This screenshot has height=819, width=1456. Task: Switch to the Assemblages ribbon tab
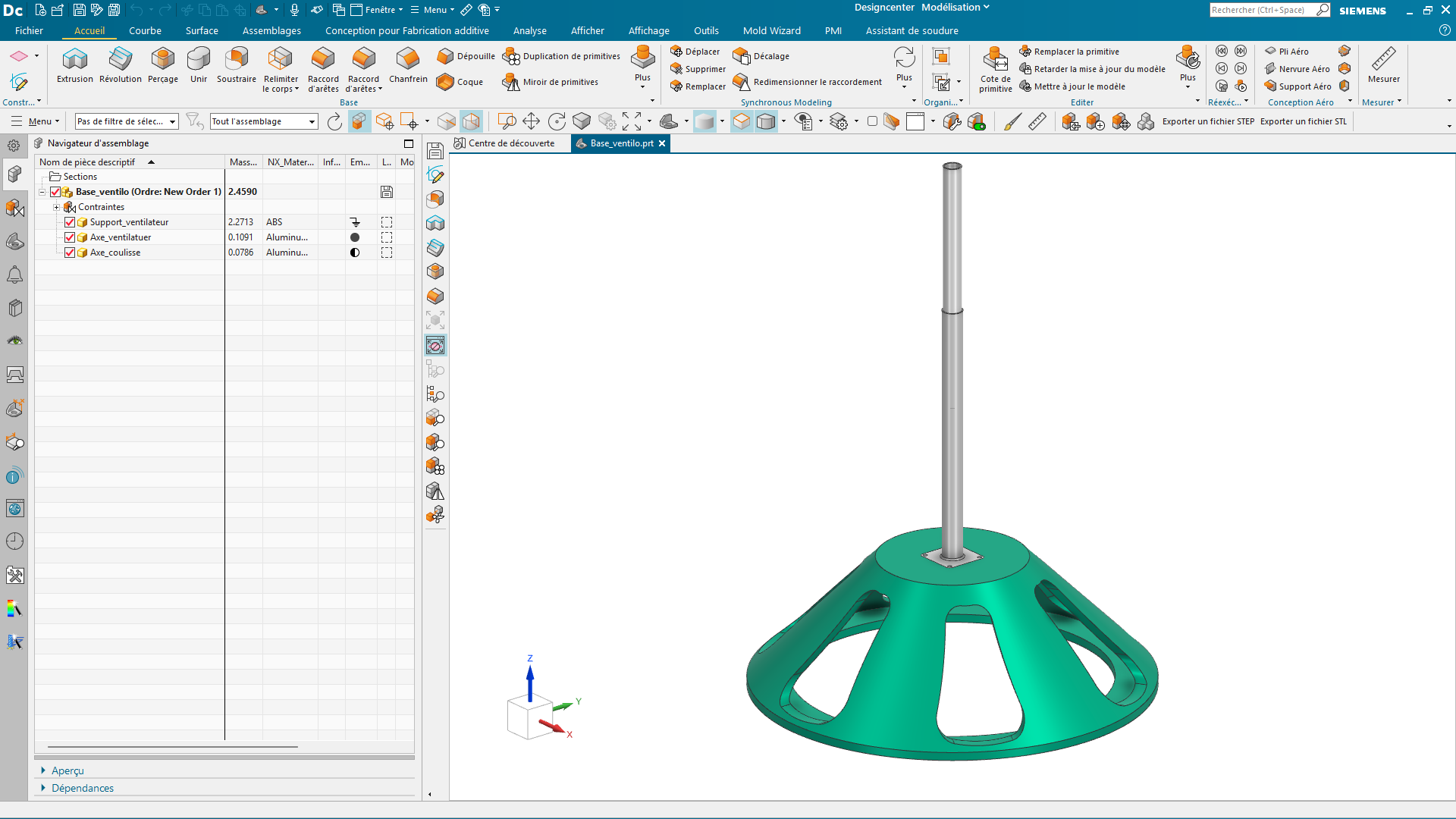tap(271, 31)
